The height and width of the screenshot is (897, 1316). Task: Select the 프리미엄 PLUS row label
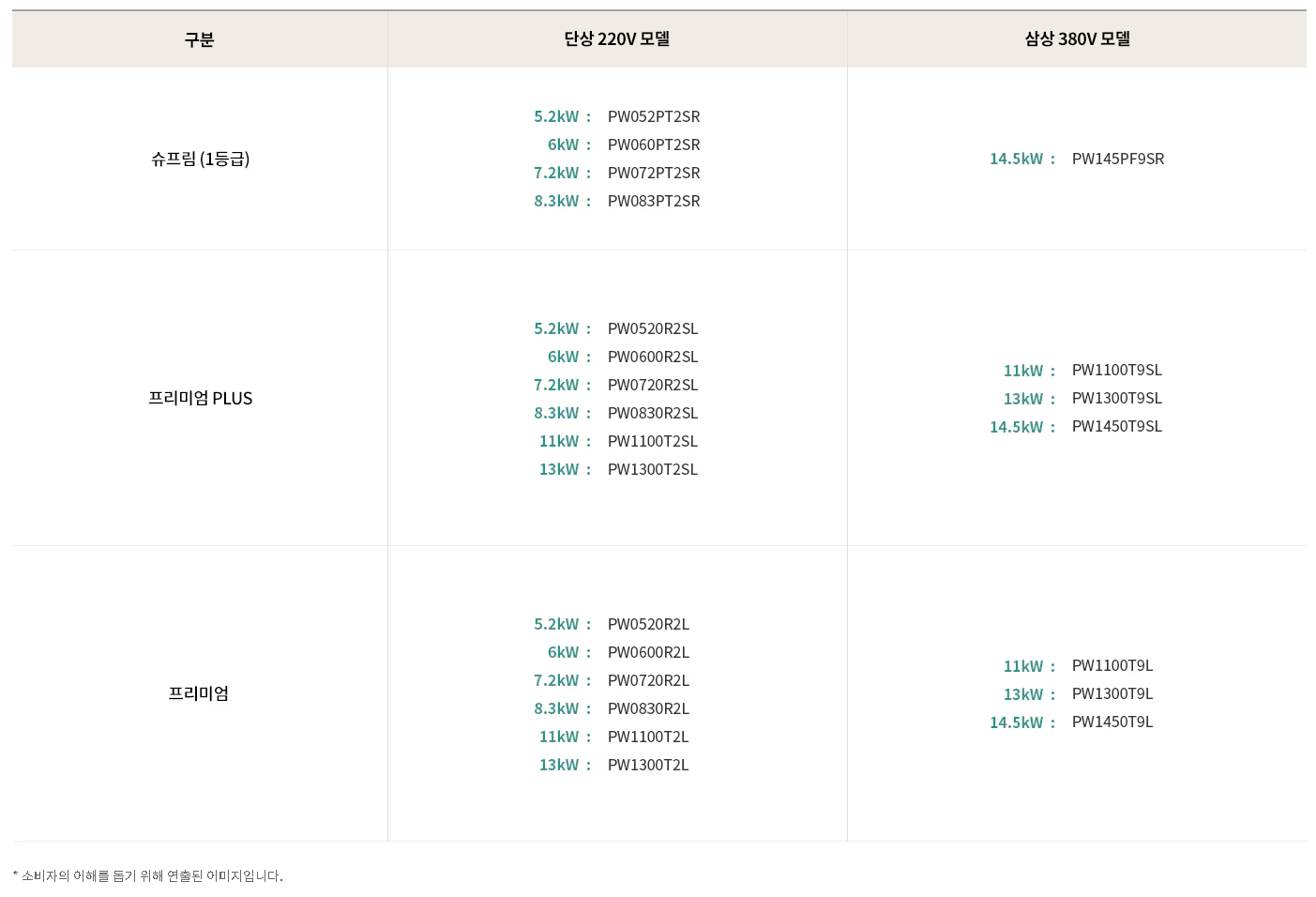click(x=200, y=398)
